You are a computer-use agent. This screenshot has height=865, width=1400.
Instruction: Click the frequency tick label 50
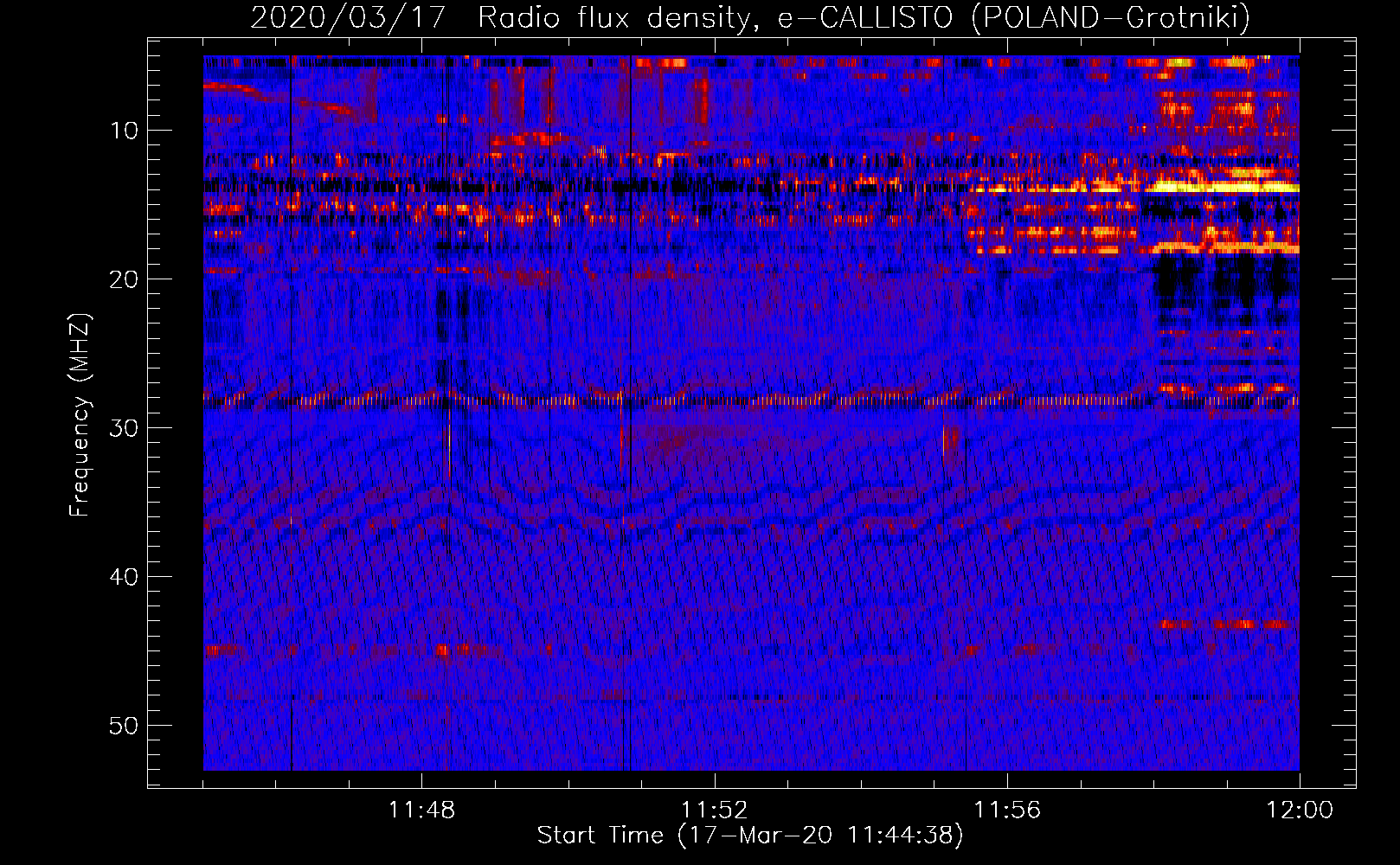point(124,726)
